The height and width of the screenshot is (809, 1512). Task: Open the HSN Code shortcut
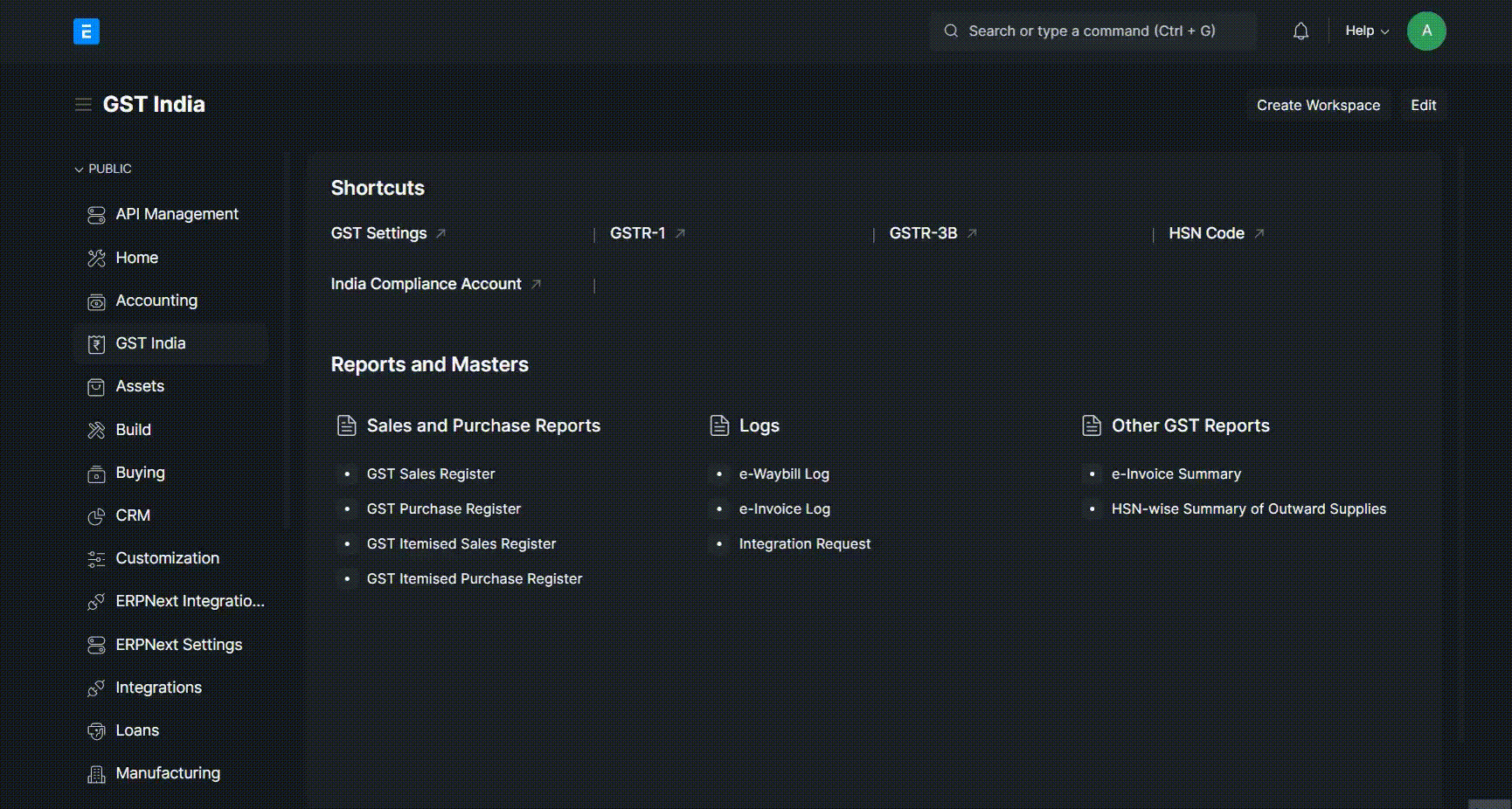tap(1206, 233)
